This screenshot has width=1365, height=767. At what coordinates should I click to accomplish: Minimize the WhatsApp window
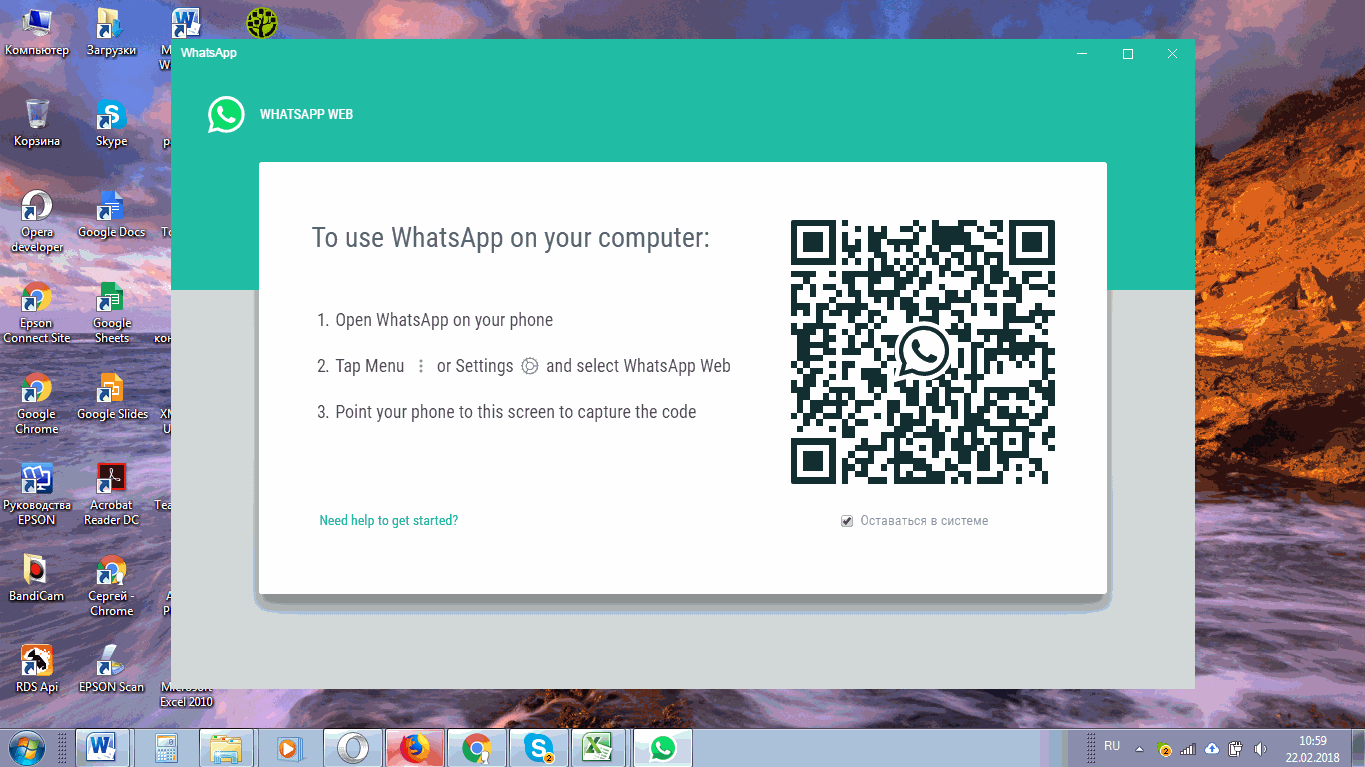[x=1082, y=54]
